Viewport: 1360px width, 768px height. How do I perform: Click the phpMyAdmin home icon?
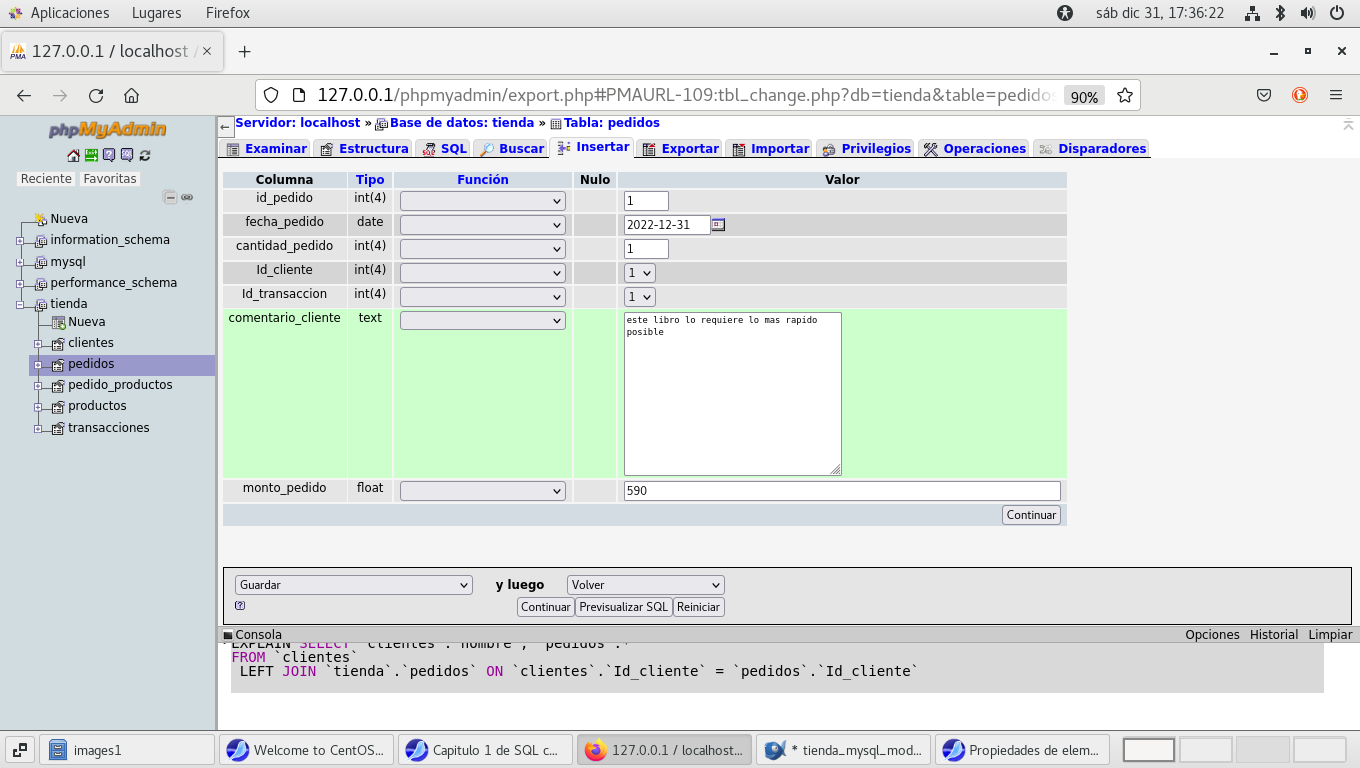(73, 155)
